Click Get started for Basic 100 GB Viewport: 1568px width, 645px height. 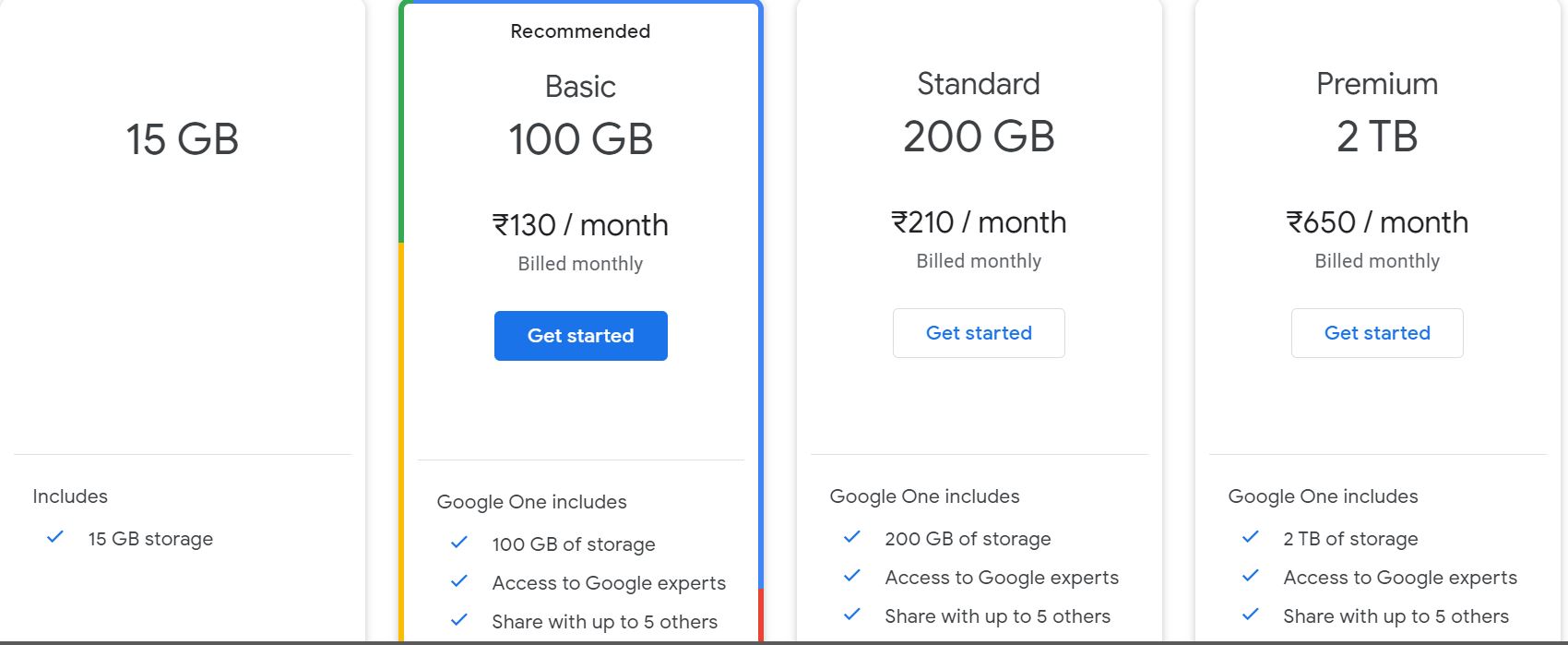[580, 336]
